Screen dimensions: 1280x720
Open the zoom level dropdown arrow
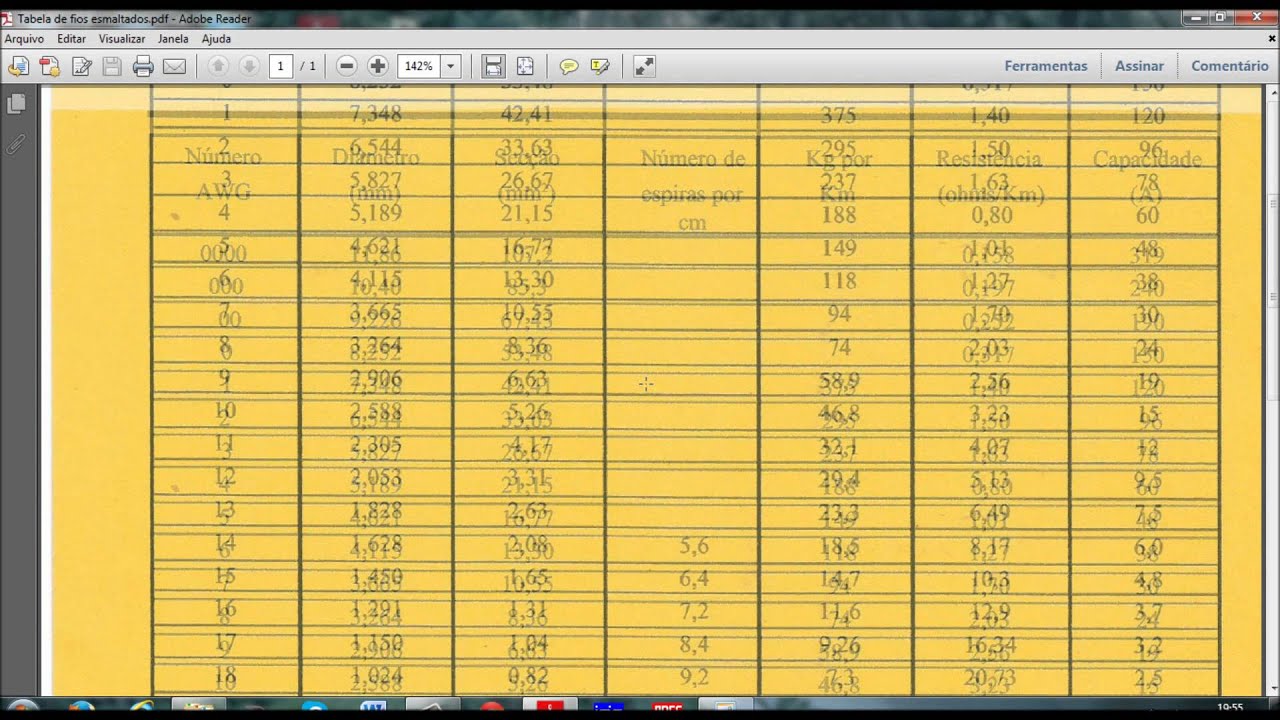(450, 66)
